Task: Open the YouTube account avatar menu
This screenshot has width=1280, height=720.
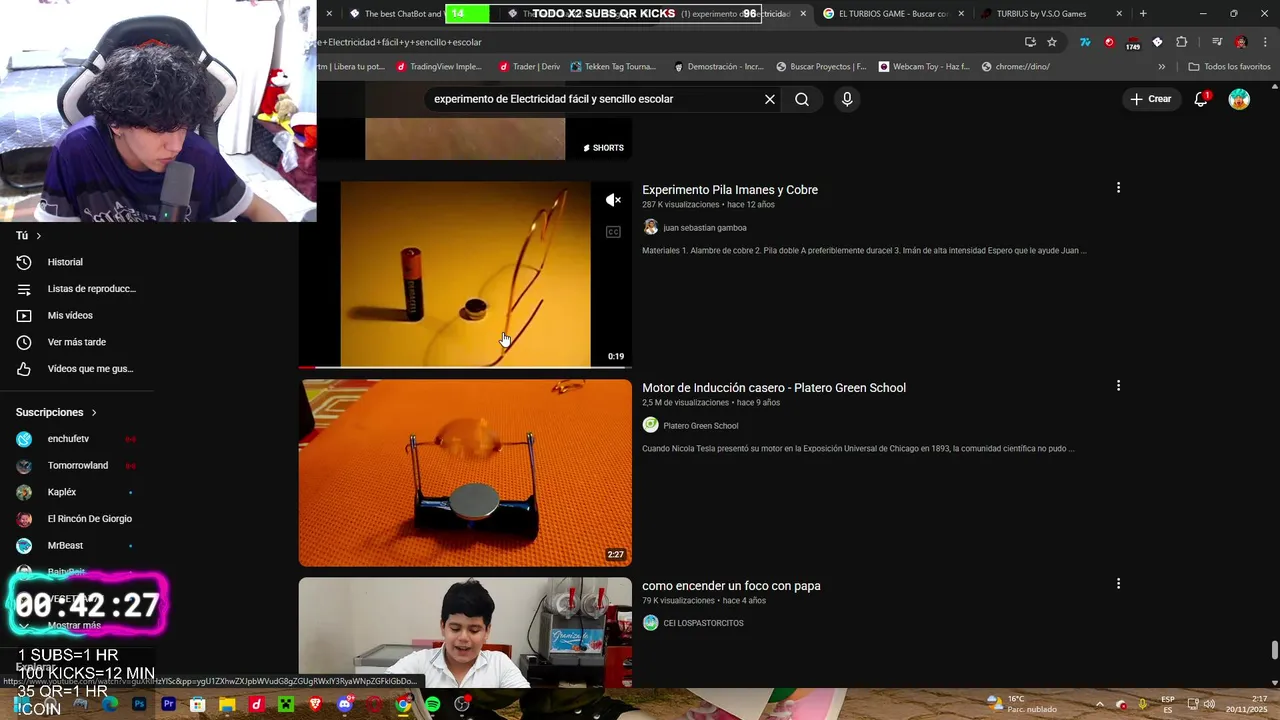Action: (1239, 99)
